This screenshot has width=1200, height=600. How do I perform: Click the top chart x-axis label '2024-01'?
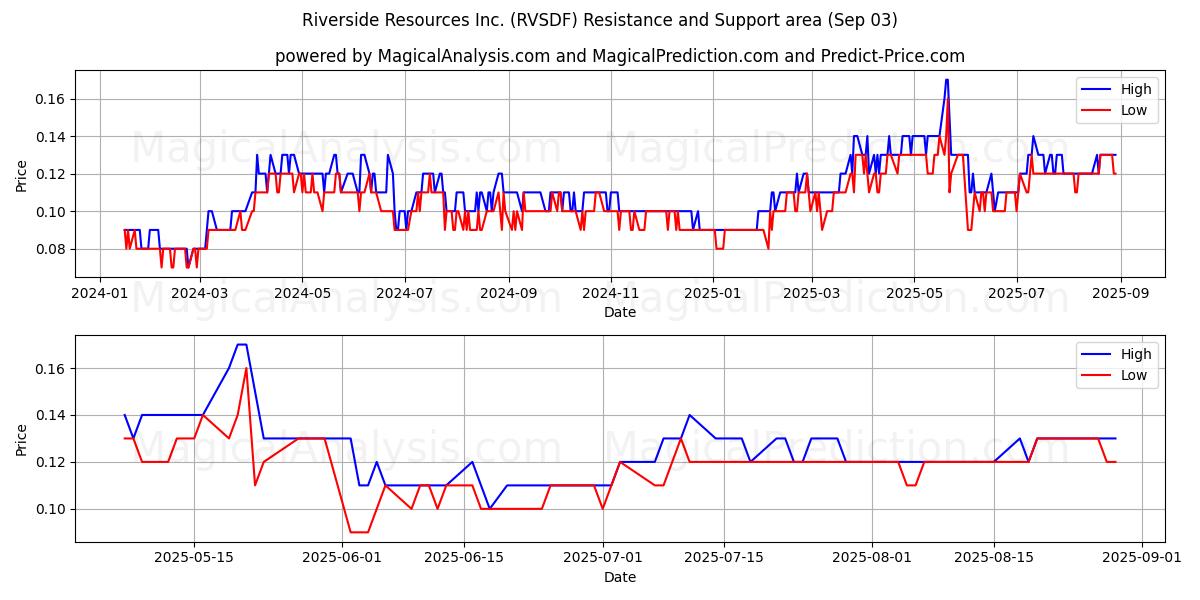[x=99, y=294]
